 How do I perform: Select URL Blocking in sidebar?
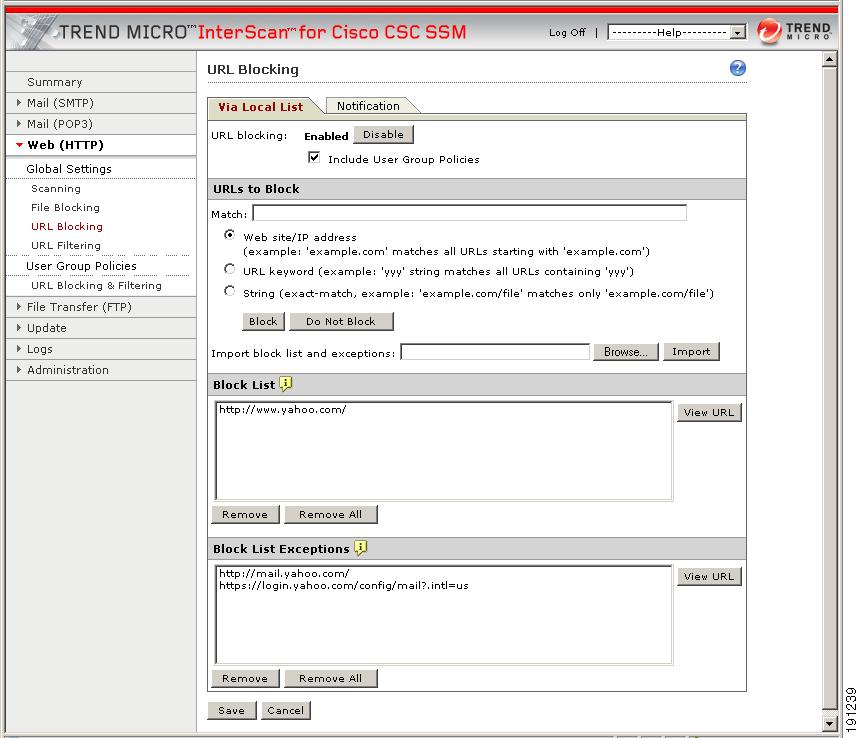click(67, 226)
